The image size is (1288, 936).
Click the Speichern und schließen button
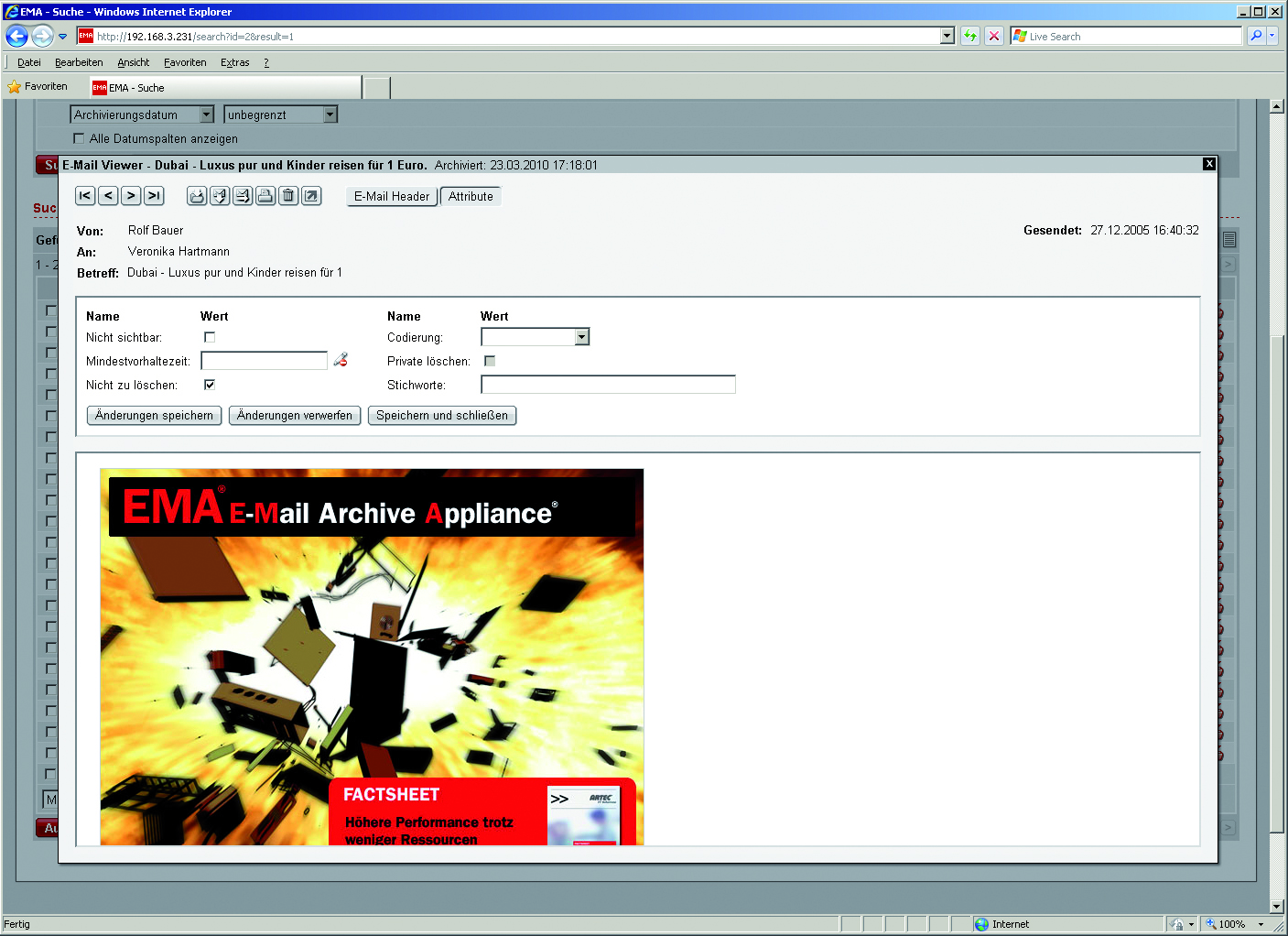click(x=442, y=415)
